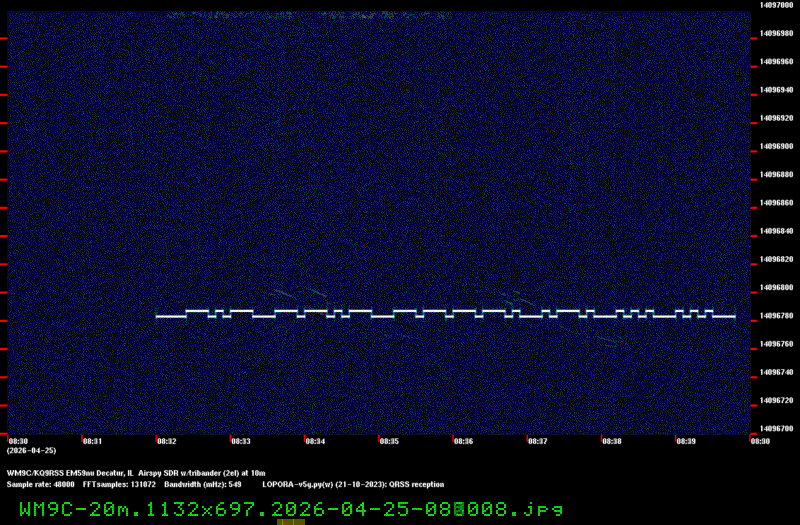Click the 14096880 frequency label
Image resolution: width=800 pixels, height=525 pixels.
coord(777,174)
